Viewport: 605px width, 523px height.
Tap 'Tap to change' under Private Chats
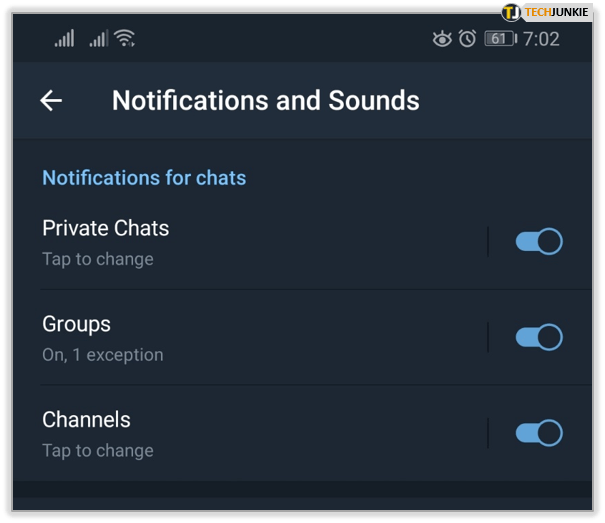pos(98,259)
